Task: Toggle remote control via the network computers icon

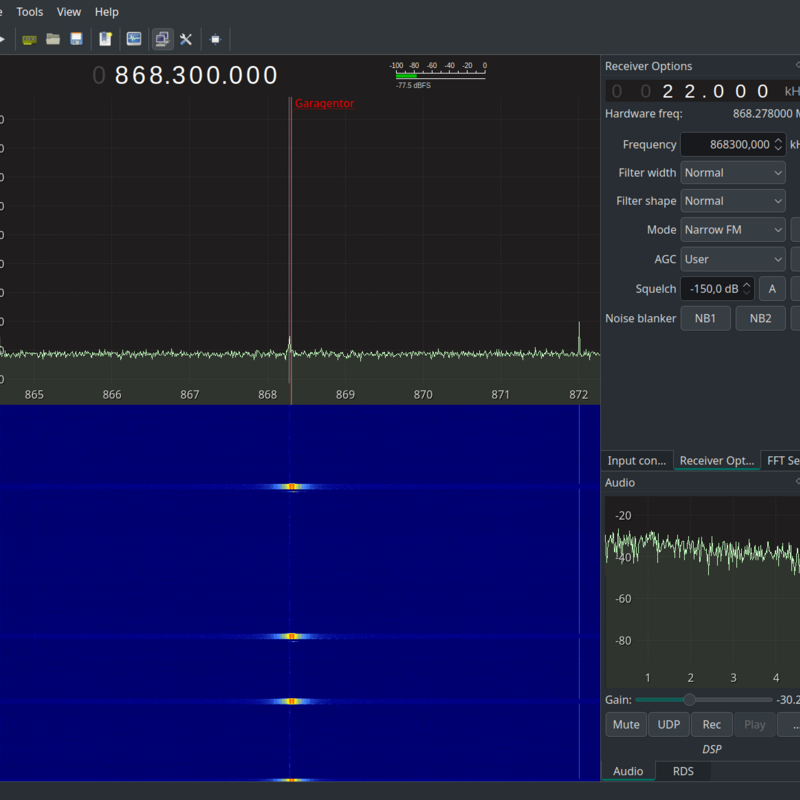Action: point(162,39)
